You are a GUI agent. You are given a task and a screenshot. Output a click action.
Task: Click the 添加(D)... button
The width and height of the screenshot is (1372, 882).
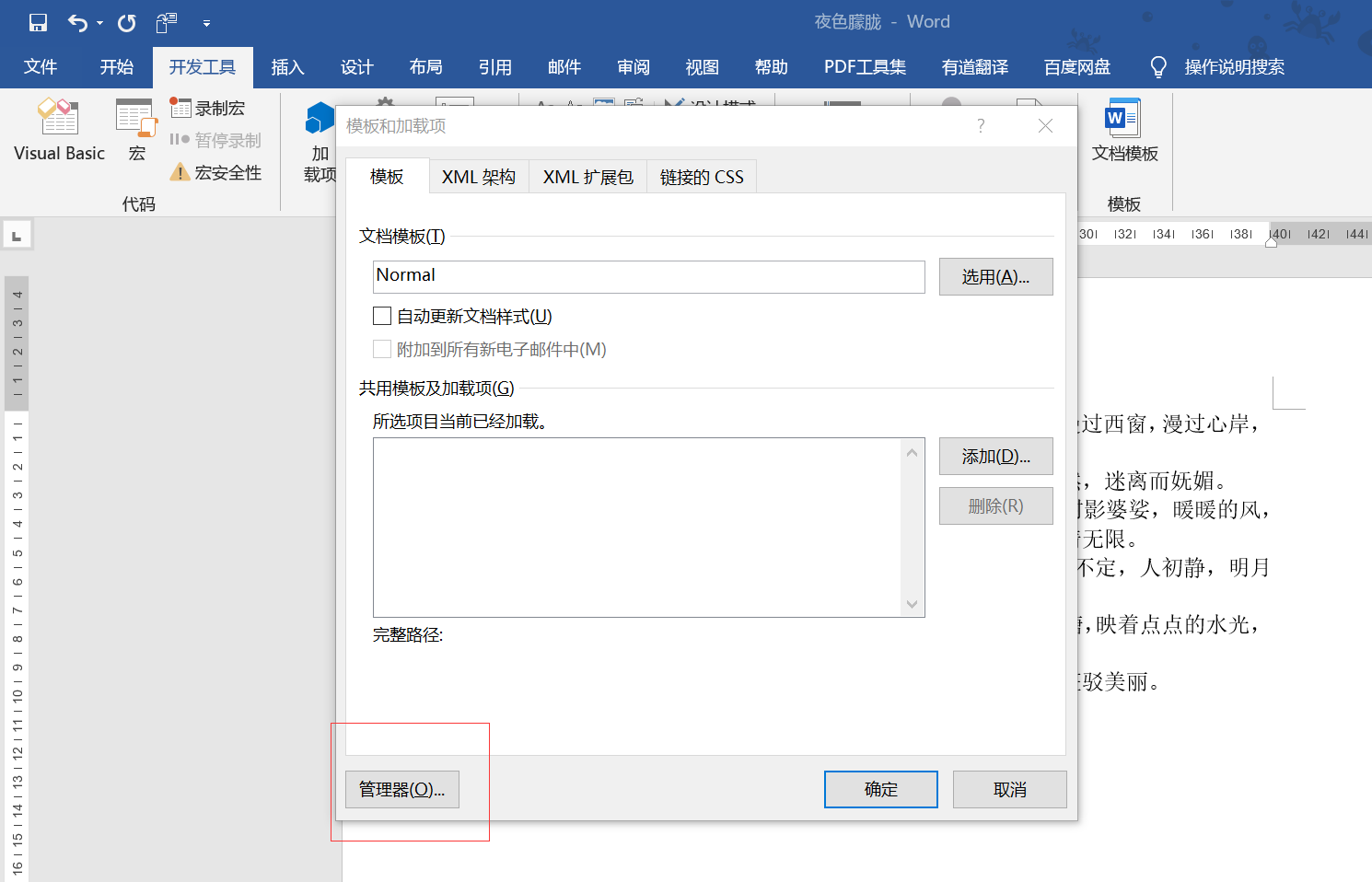[x=995, y=456]
